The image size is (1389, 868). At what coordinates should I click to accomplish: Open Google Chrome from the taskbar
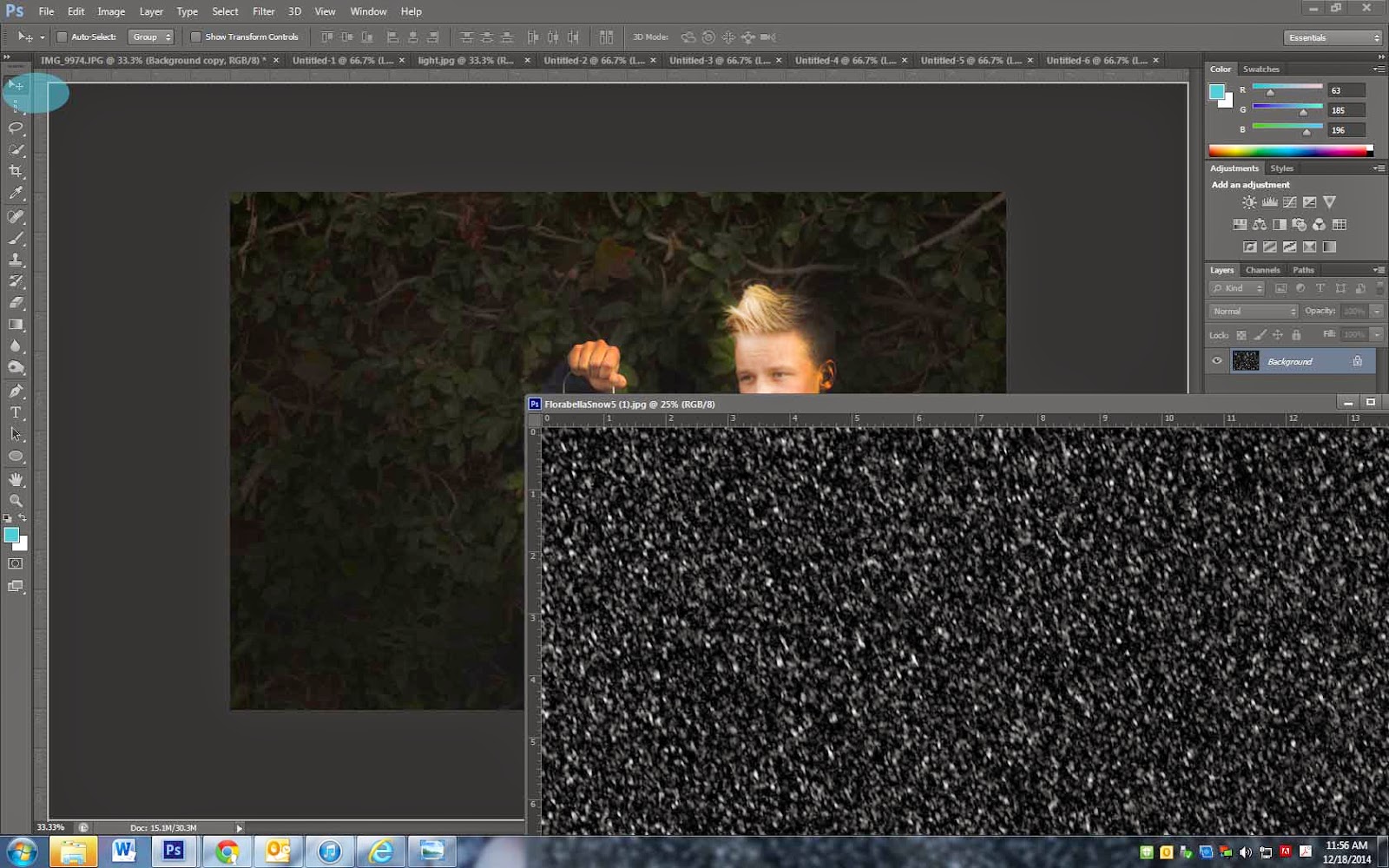(x=227, y=852)
